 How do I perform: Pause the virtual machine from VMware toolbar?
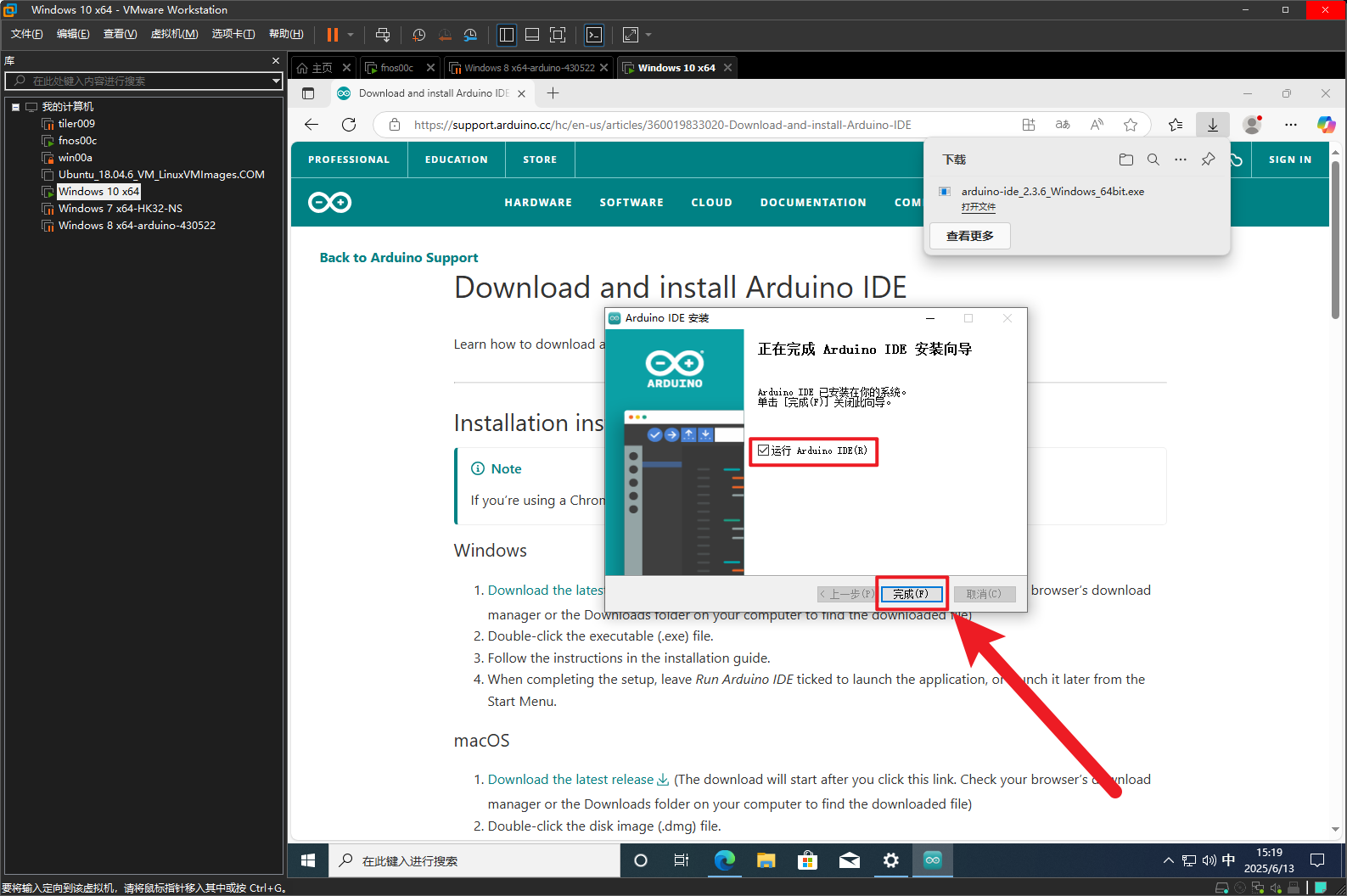333,35
